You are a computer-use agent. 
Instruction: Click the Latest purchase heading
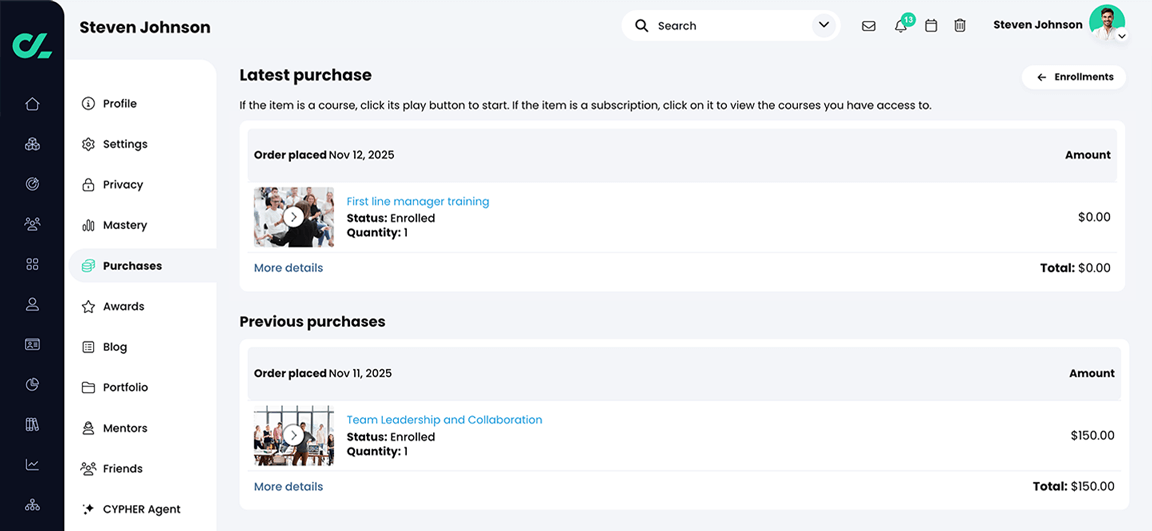[x=306, y=75]
